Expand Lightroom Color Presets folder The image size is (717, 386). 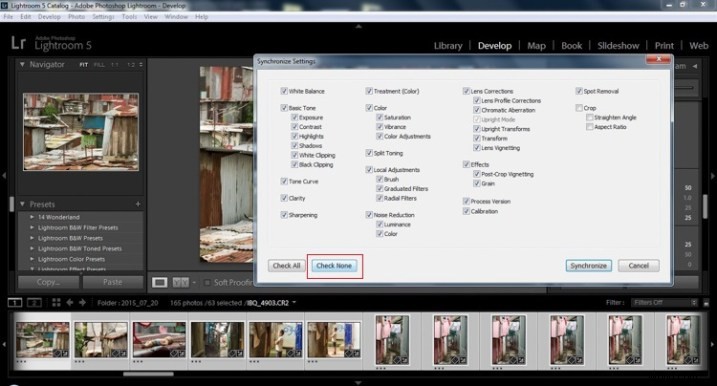[32, 259]
